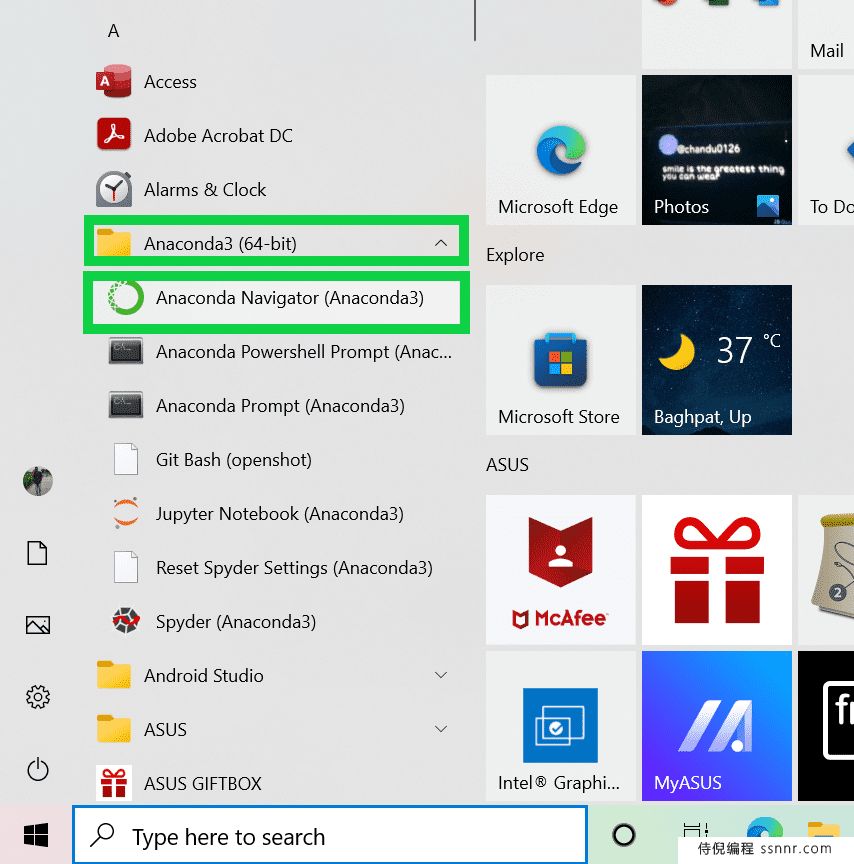Open Documents from the sidebar
Image resolution: width=854 pixels, height=864 pixels.
[x=37, y=553]
